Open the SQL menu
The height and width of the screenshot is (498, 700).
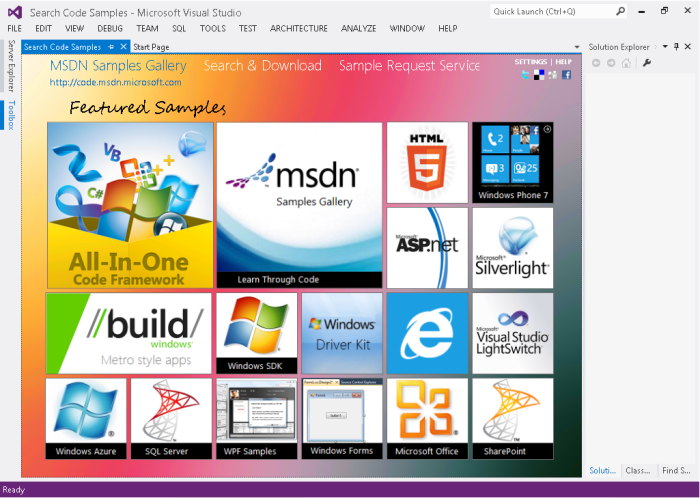[179, 29]
